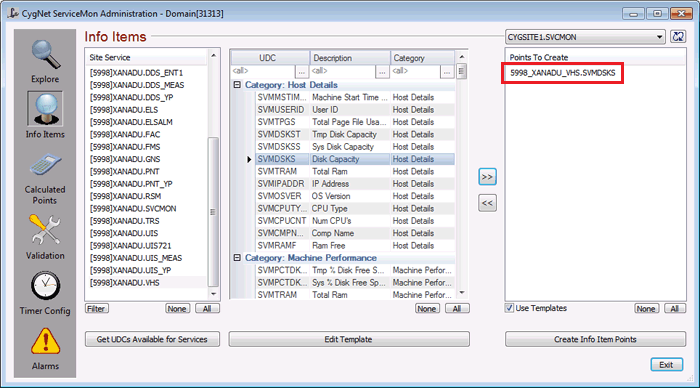The width and height of the screenshot is (700, 388).
Task: Open the CYGSITE1.SVCMON dropdown
Action: 659,37
